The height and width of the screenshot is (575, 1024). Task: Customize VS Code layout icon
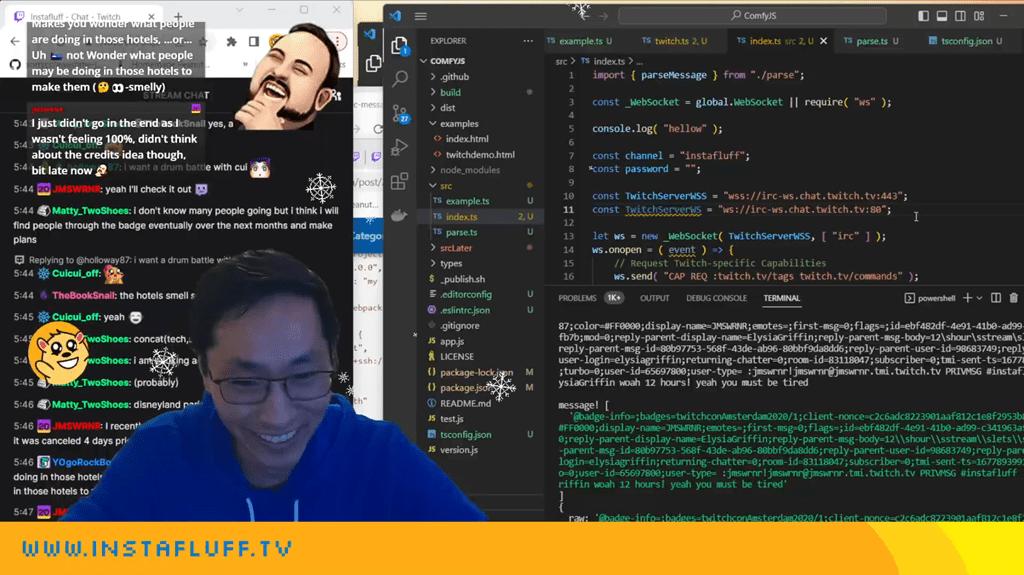coord(979,16)
